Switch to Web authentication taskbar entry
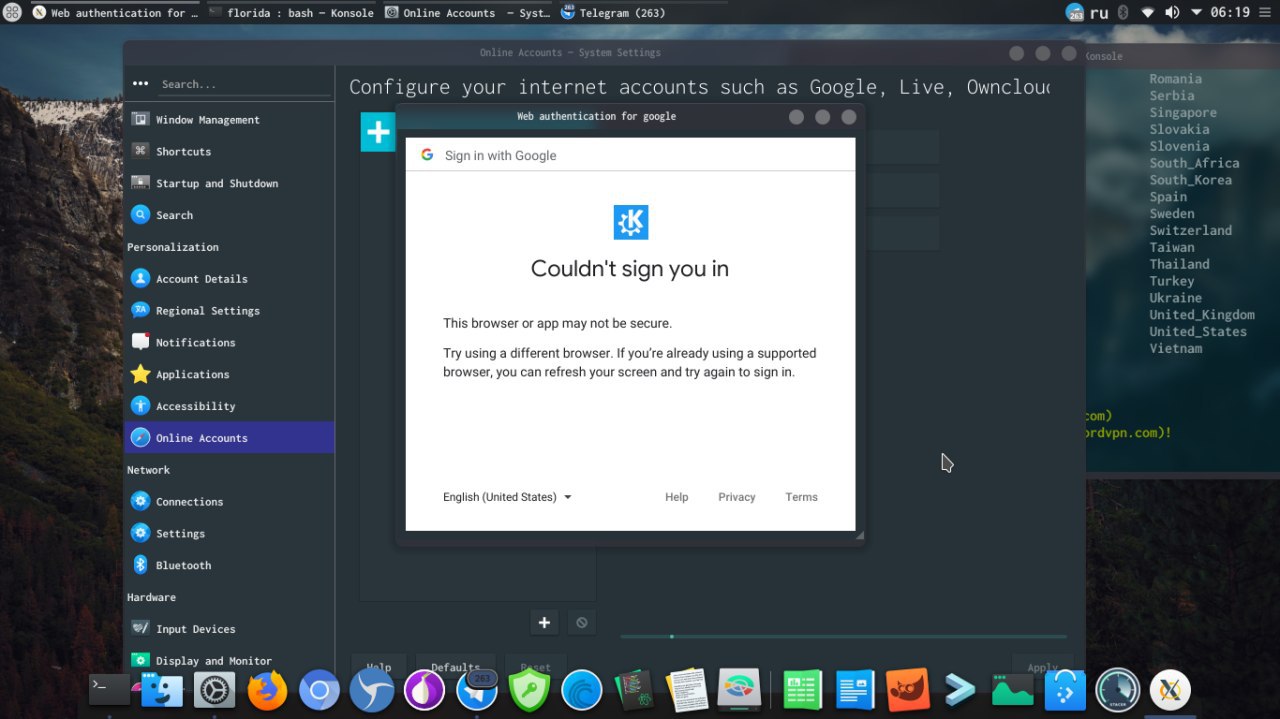The image size is (1280, 719). [x=116, y=13]
